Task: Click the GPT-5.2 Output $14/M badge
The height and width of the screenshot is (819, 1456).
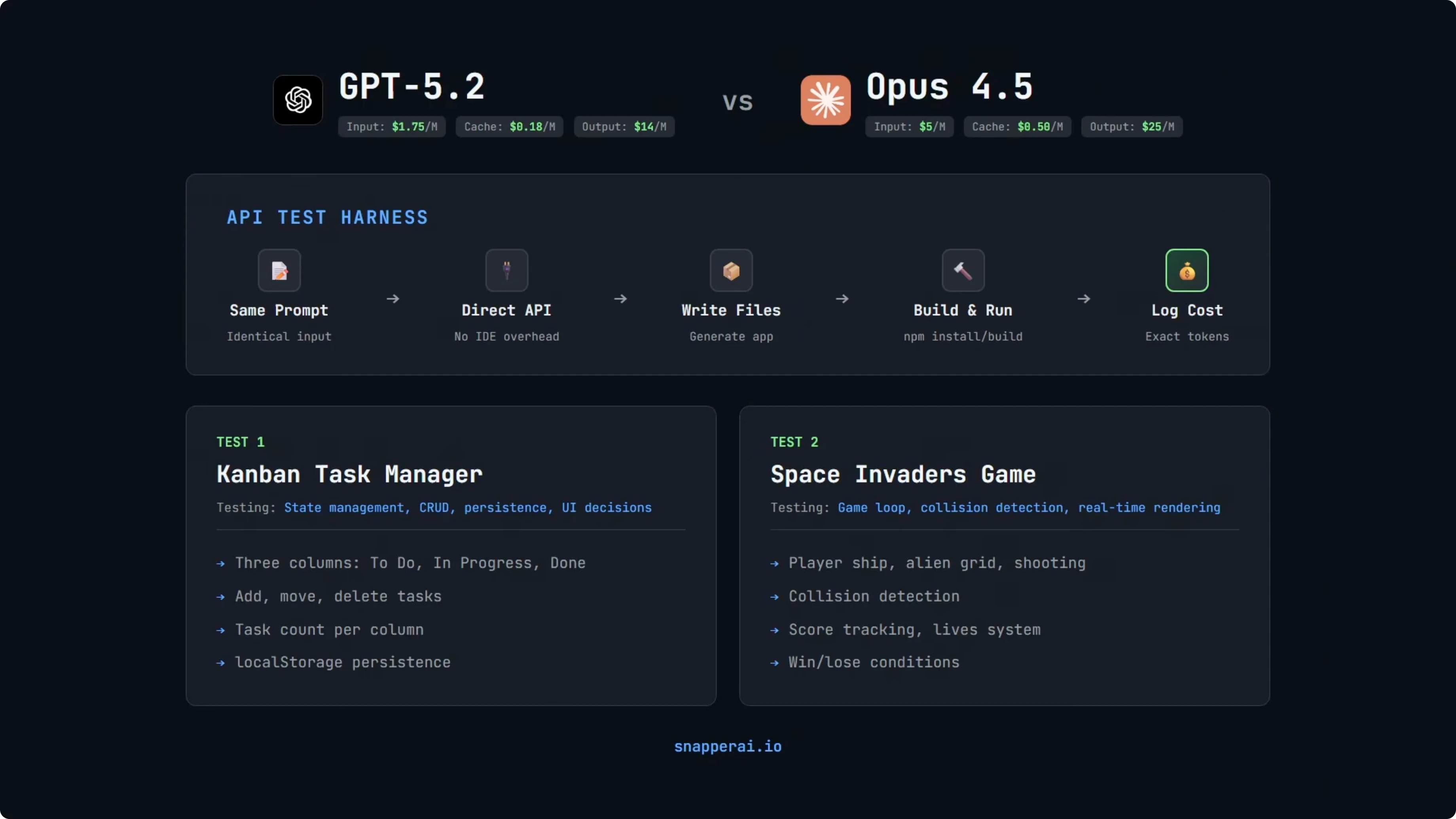Action: coord(624,127)
